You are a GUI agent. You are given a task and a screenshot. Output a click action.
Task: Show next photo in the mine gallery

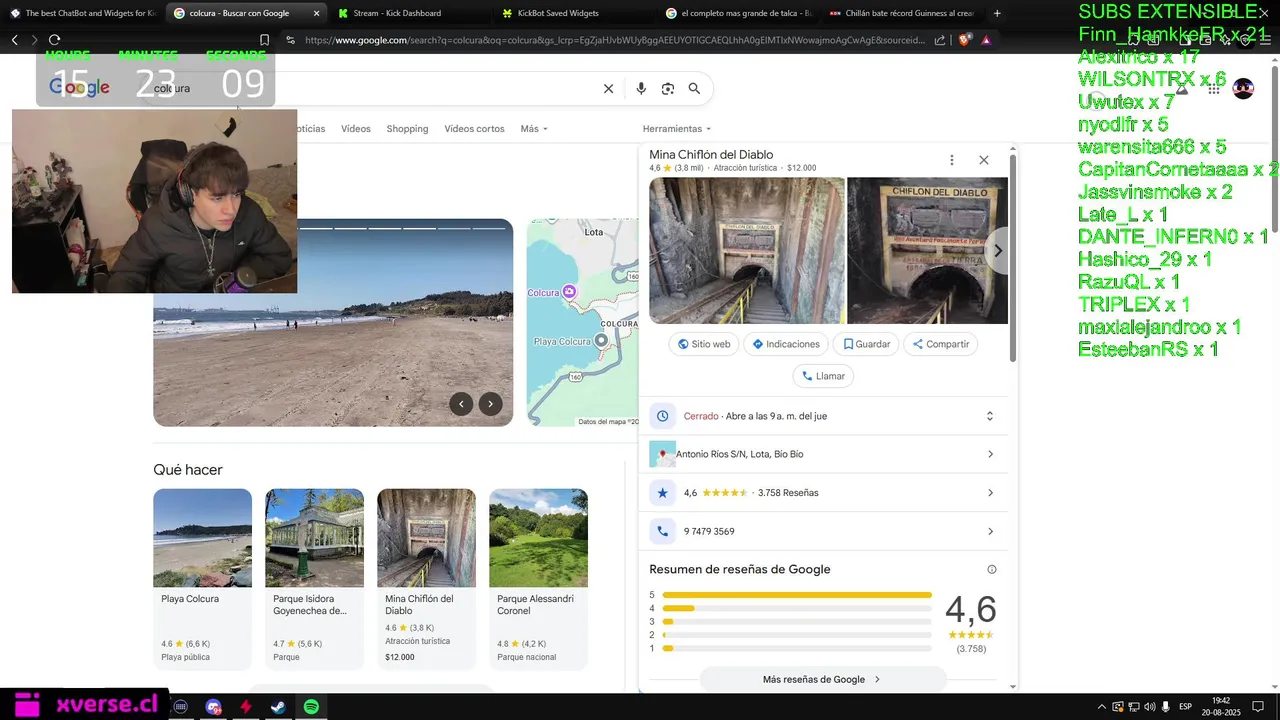(x=997, y=251)
